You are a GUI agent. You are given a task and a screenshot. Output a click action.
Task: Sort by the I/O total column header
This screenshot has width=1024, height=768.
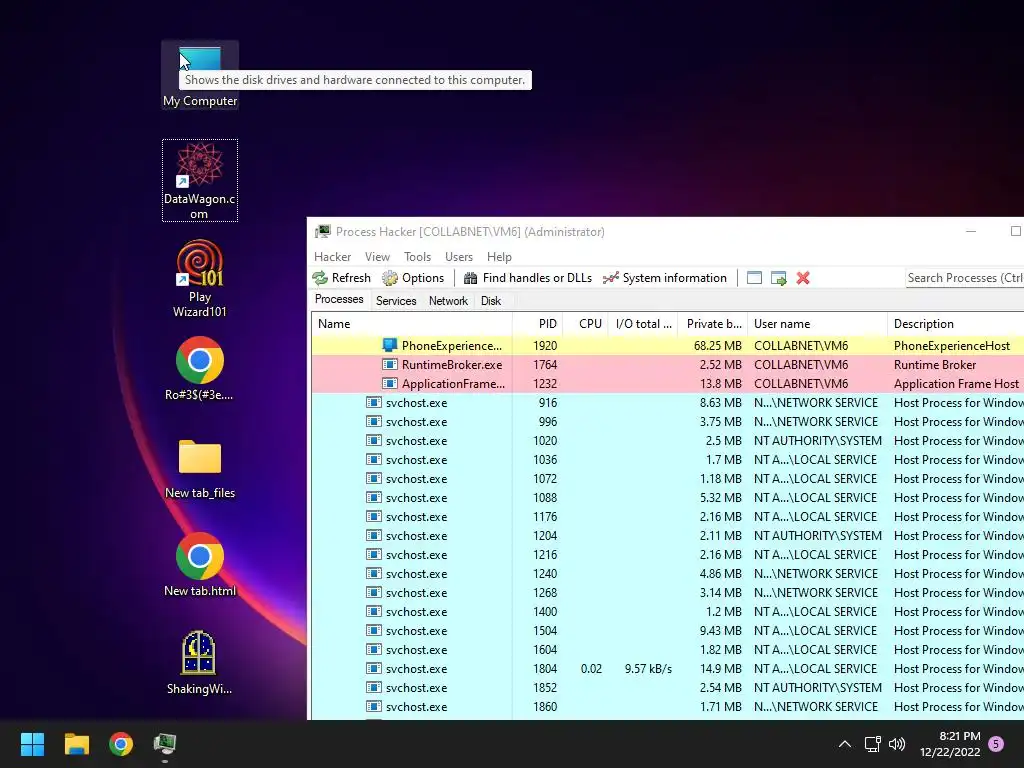click(643, 324)
